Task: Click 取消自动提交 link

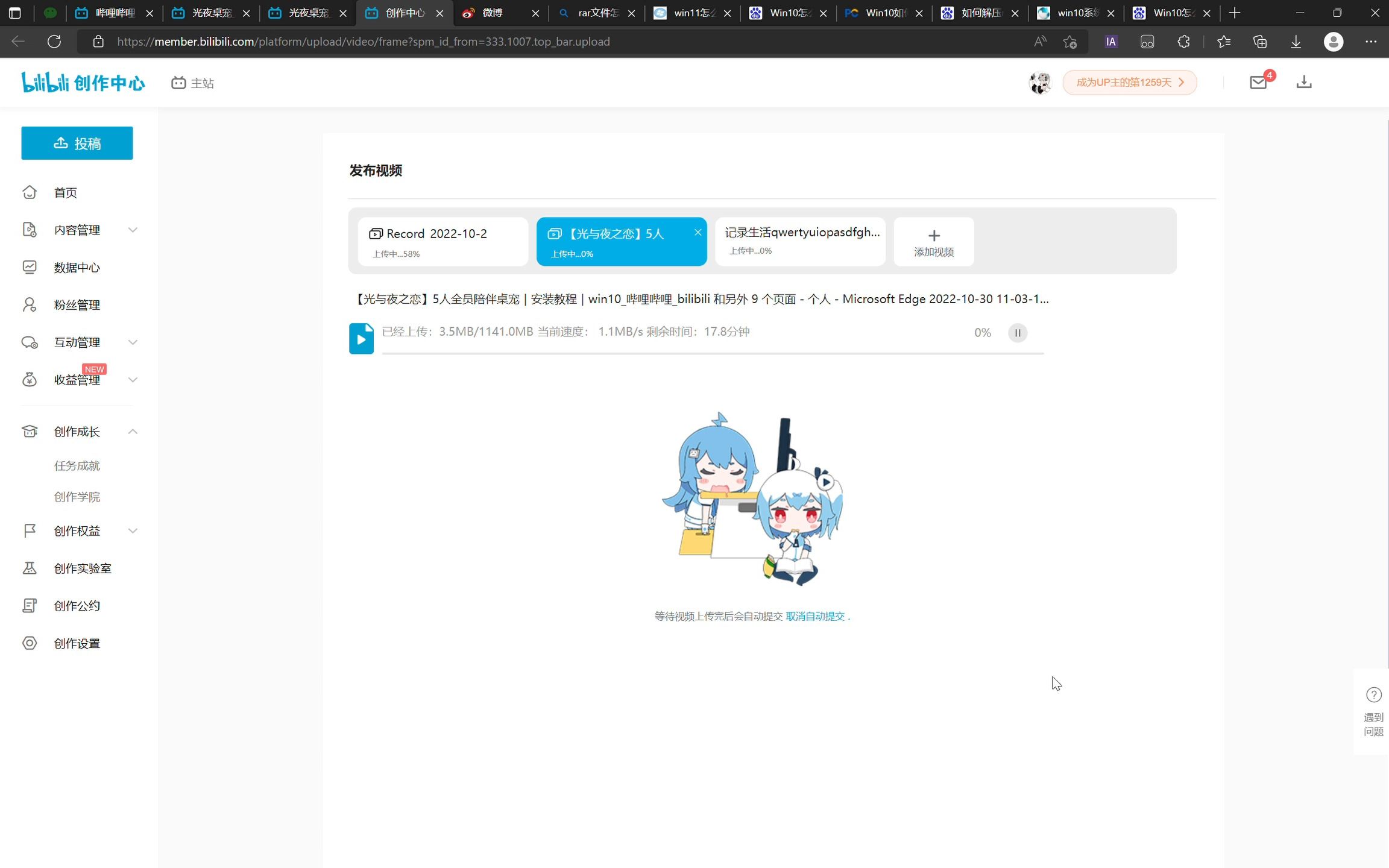Action: [815, 616]
